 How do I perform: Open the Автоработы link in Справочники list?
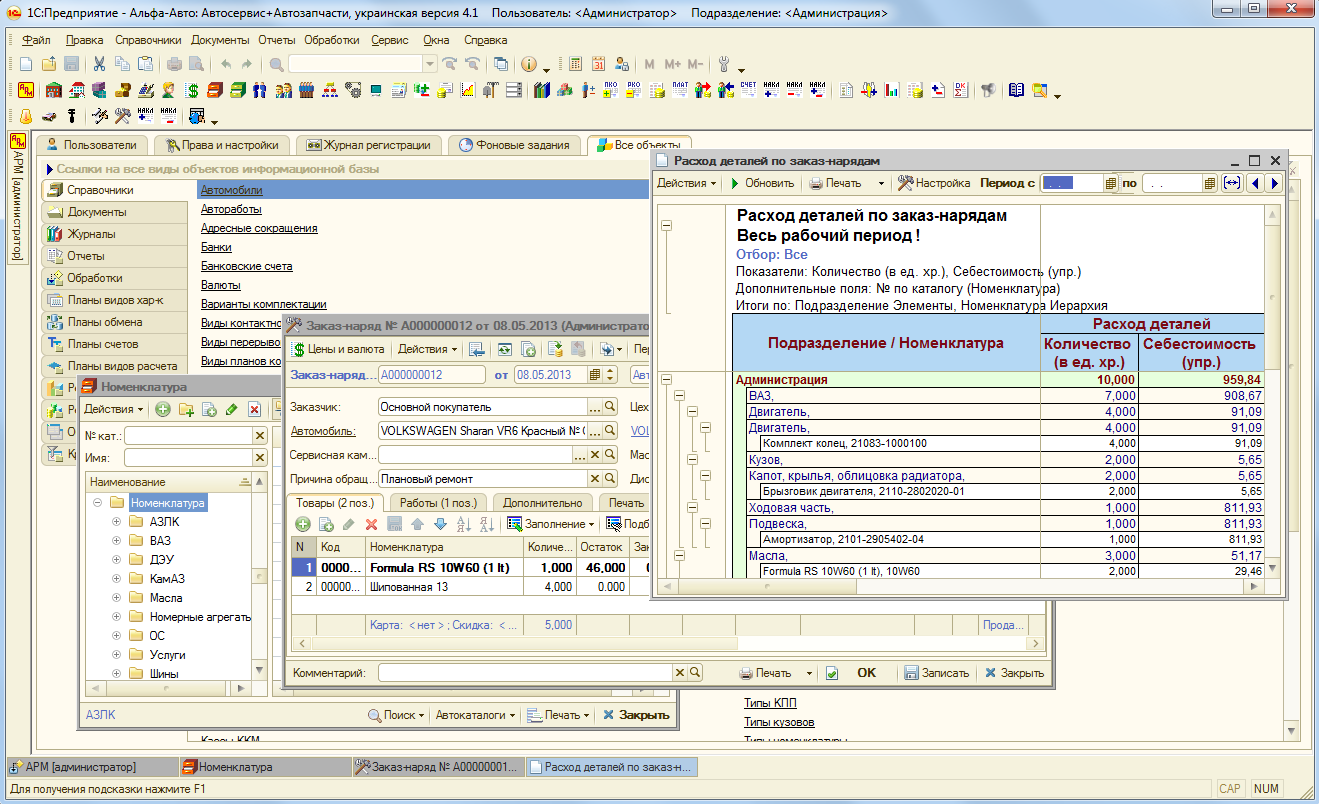231,209
